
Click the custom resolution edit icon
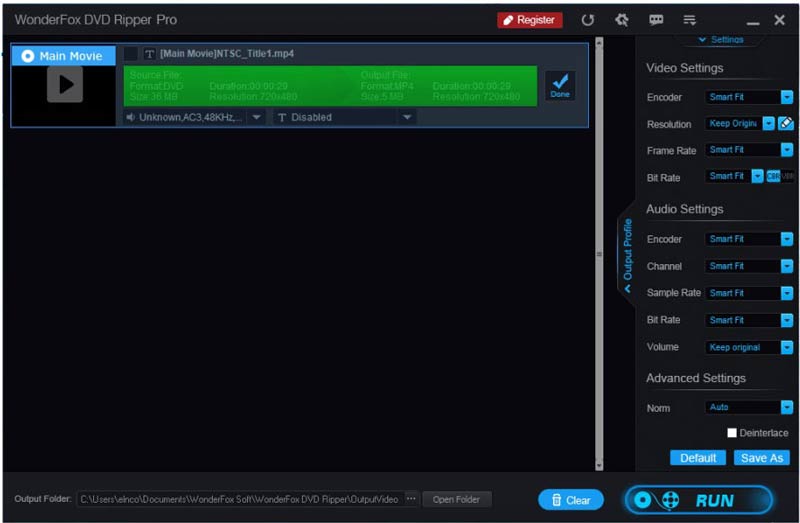pyautogui.click(x=786, y=123)
